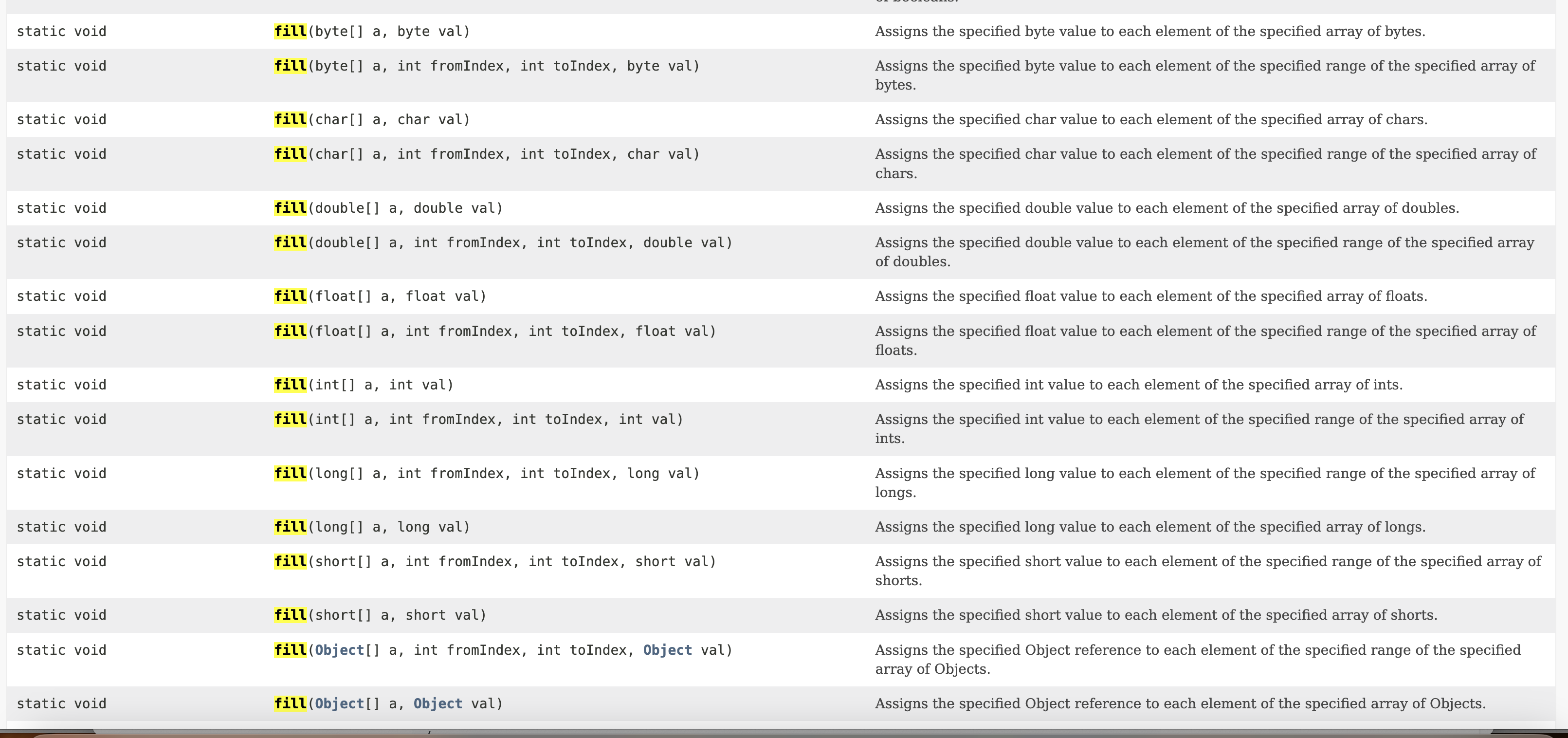Click fill link for short[] range overload
This screenshot has height=738, width=1568.
[x=291, y=561]
